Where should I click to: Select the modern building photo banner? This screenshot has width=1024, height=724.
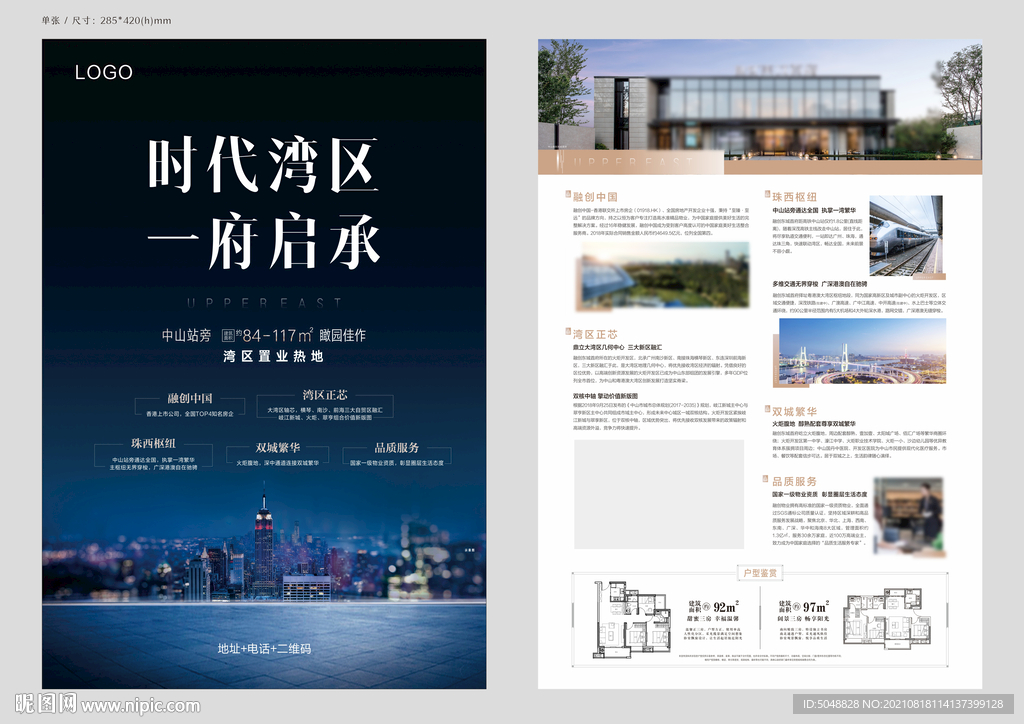point(760,105)
